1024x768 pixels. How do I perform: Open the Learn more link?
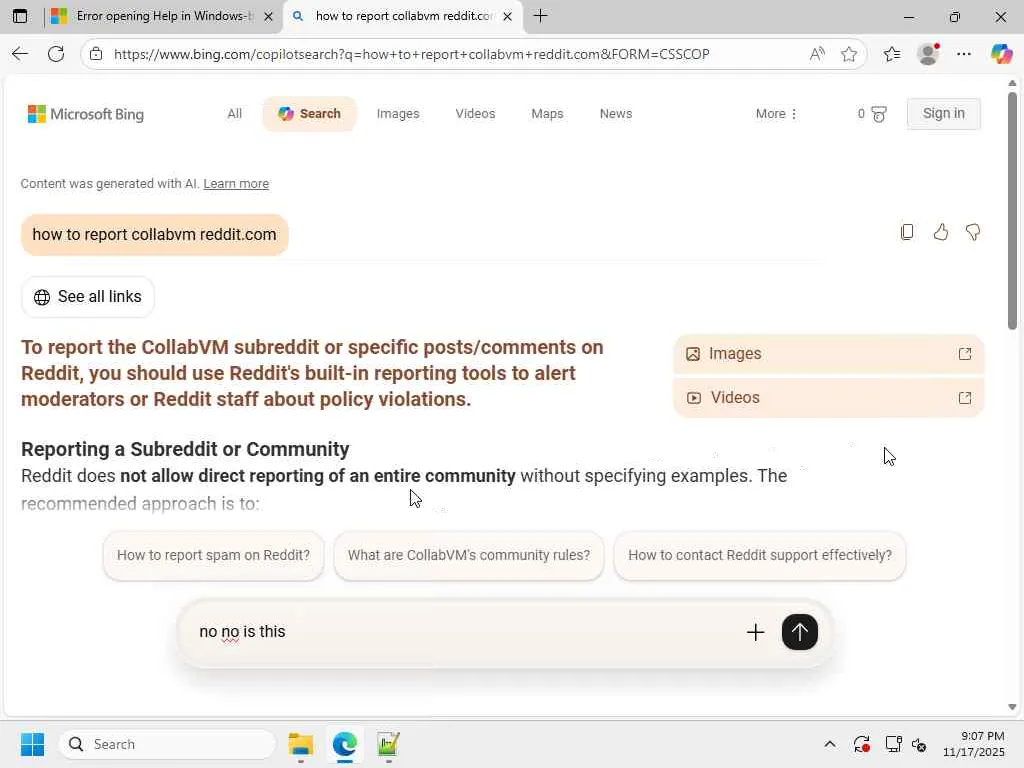[236, 184]
